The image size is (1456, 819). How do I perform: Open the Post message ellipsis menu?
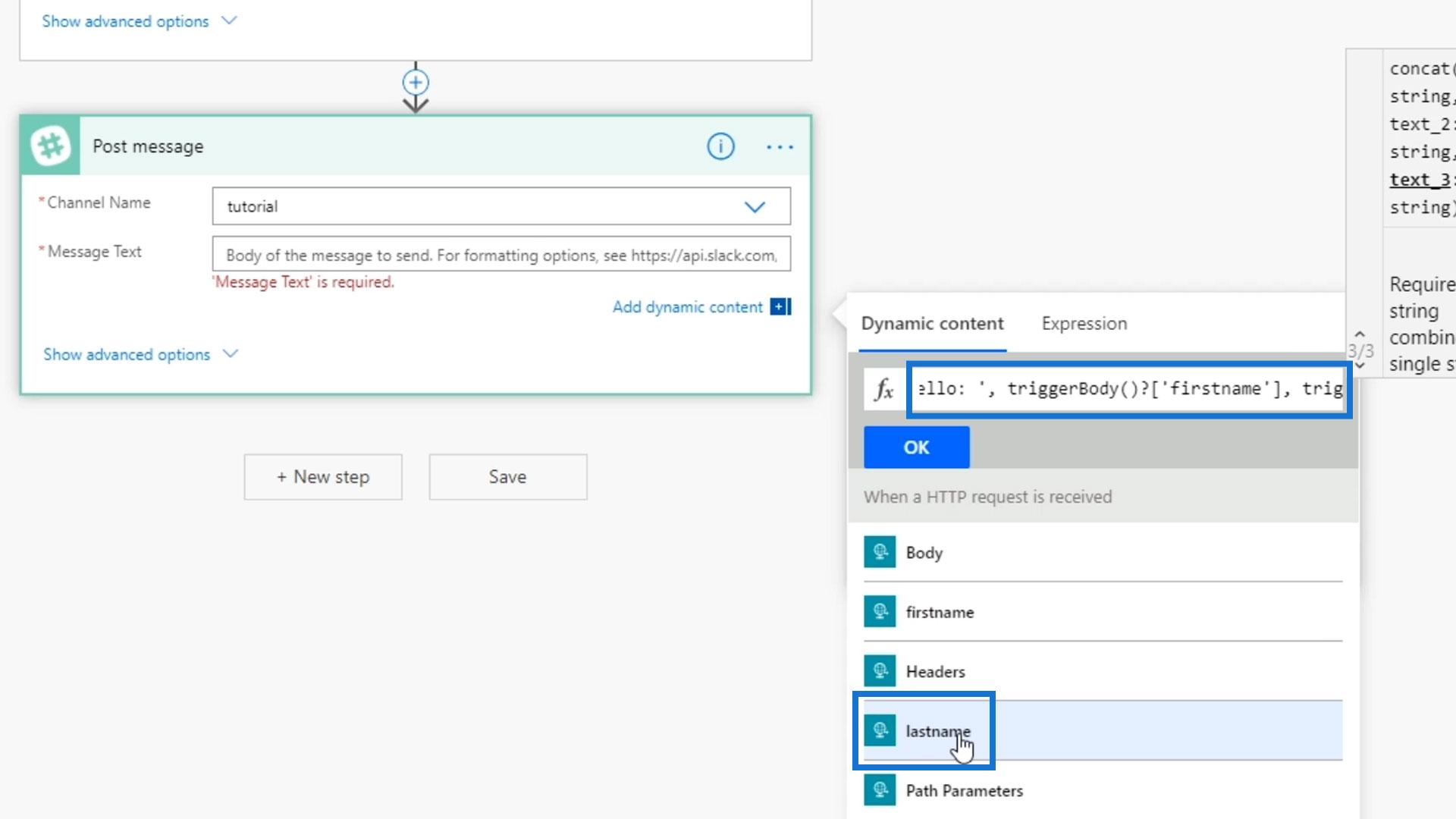[x=780, y=147]
